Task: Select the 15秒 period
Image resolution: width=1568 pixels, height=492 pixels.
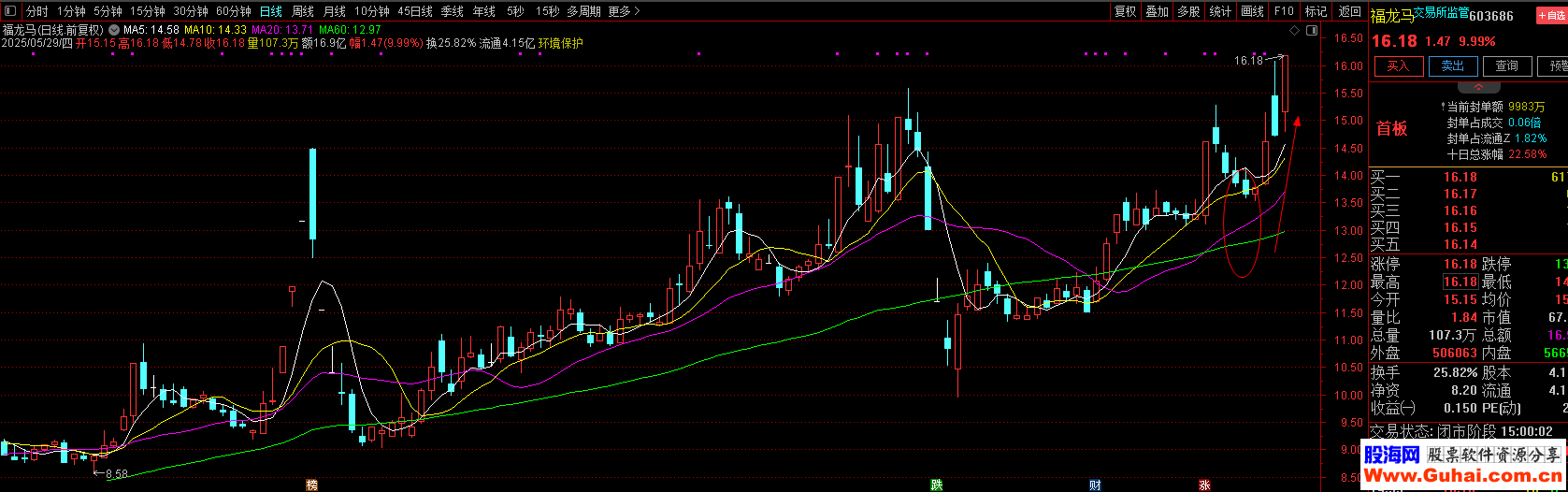Action: [x=548, y=11]
